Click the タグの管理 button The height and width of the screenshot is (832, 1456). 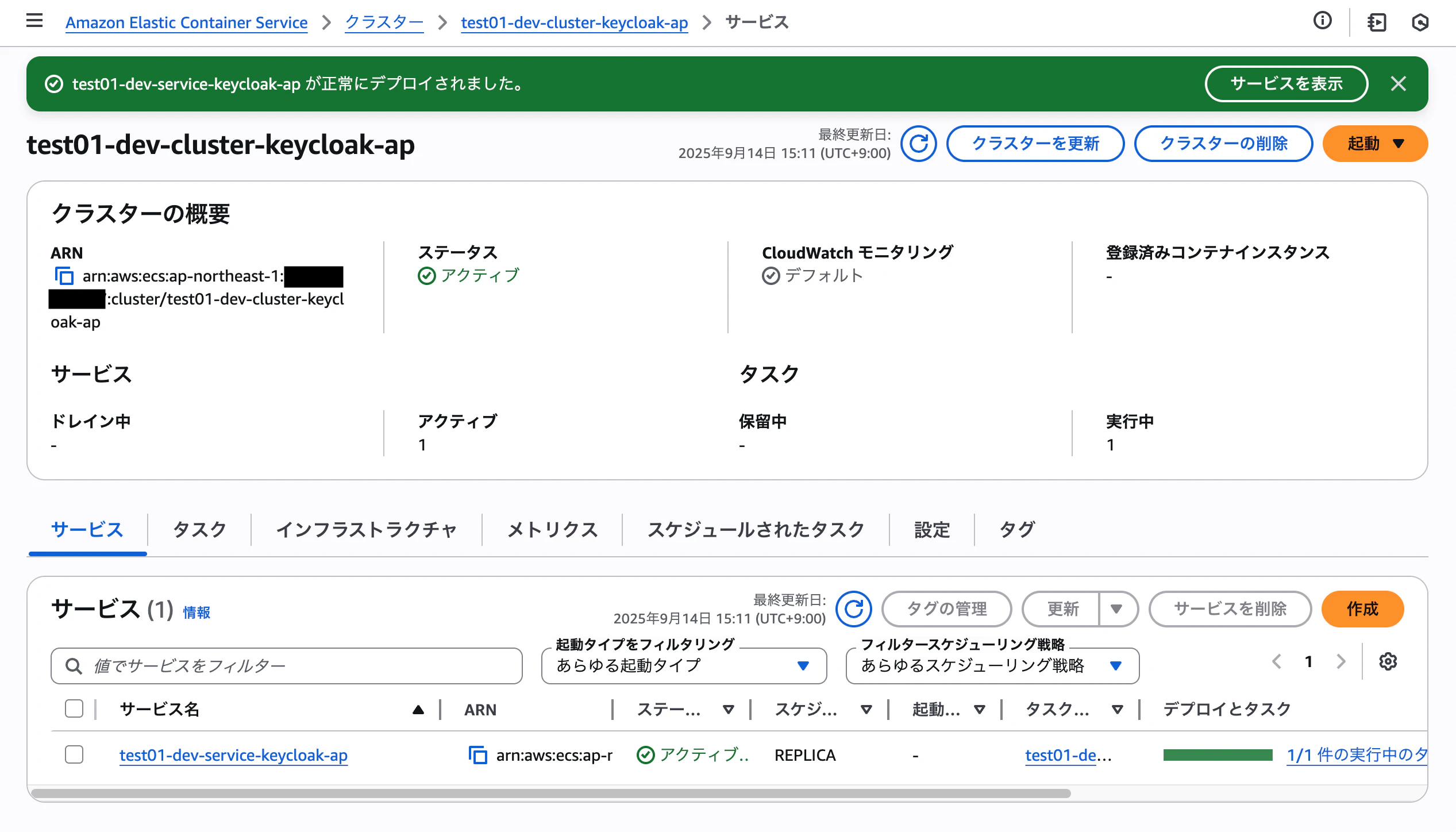coord(946,609)
